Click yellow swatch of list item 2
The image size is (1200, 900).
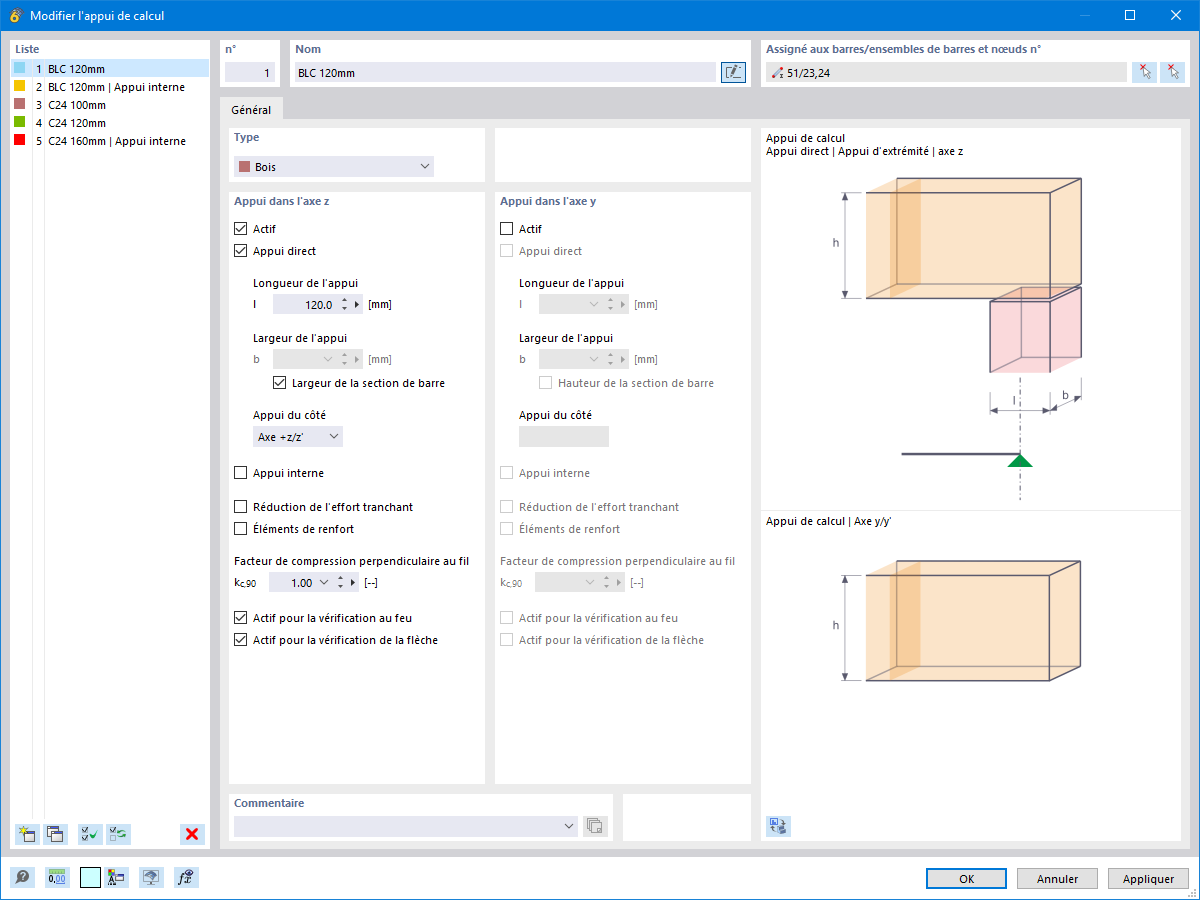click(x=20, y=87)
